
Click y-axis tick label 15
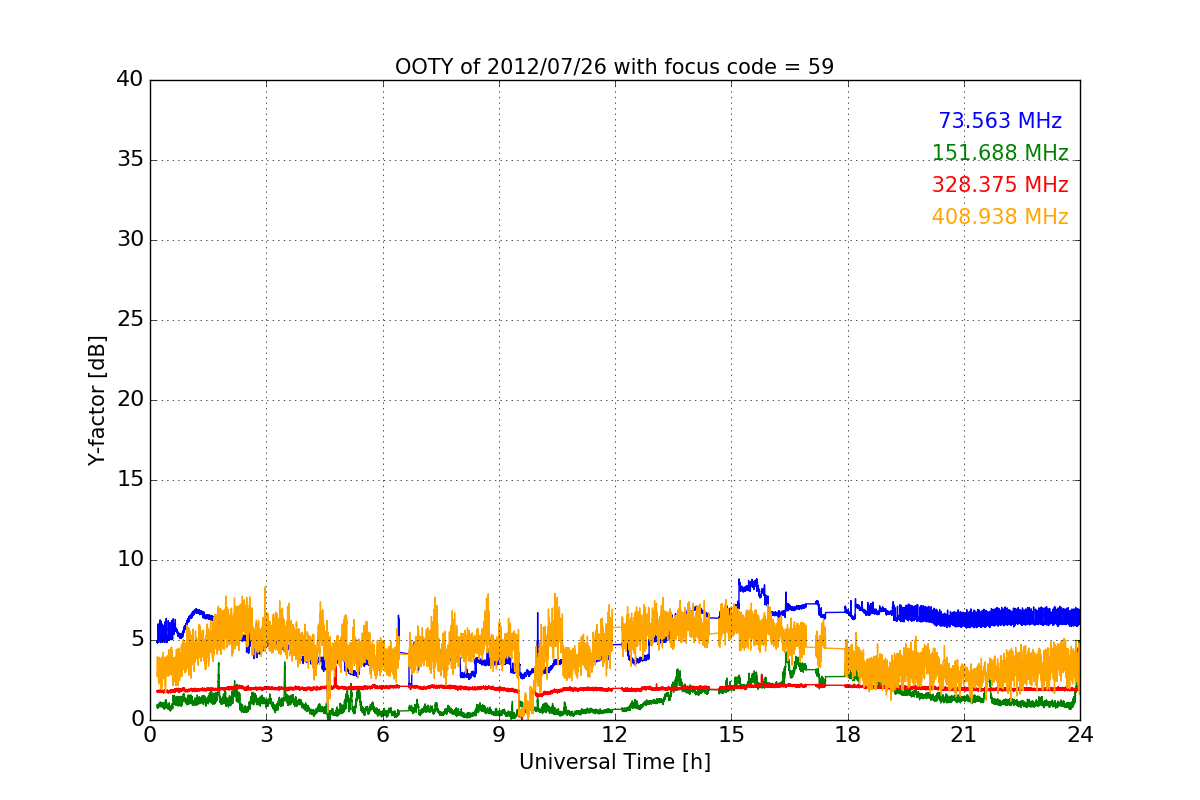click(130, 480)
